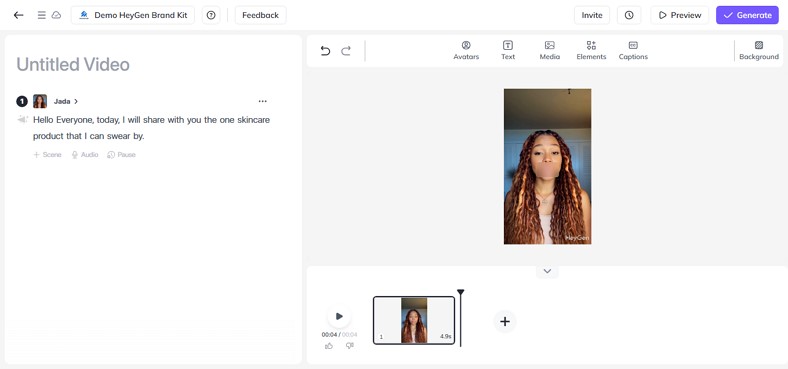Open the Demo HeyGen Brand Kit
Image resolution: width=788 pixels, height=369 pixels.
click(x=133, y=15)
